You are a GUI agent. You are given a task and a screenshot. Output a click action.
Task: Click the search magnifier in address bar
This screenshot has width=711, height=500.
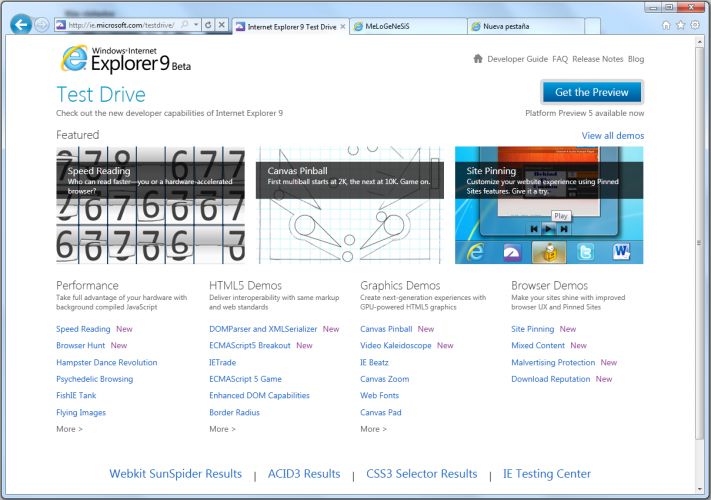coord(185,24)
